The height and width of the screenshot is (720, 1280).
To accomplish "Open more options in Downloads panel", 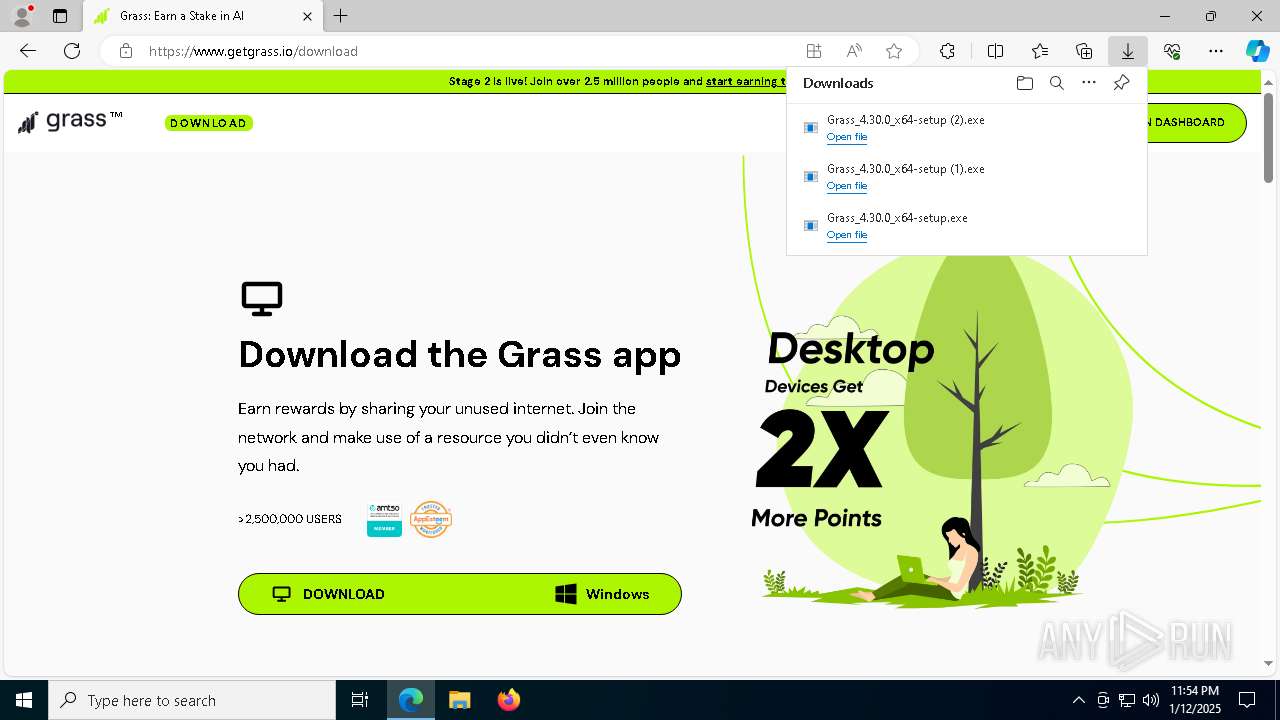I will (1089, 83).
